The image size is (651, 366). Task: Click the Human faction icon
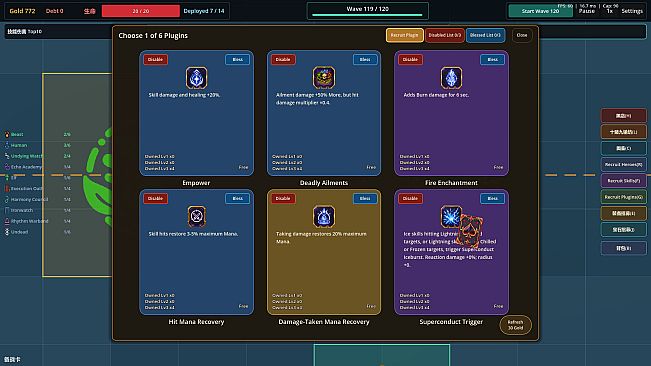7,145
